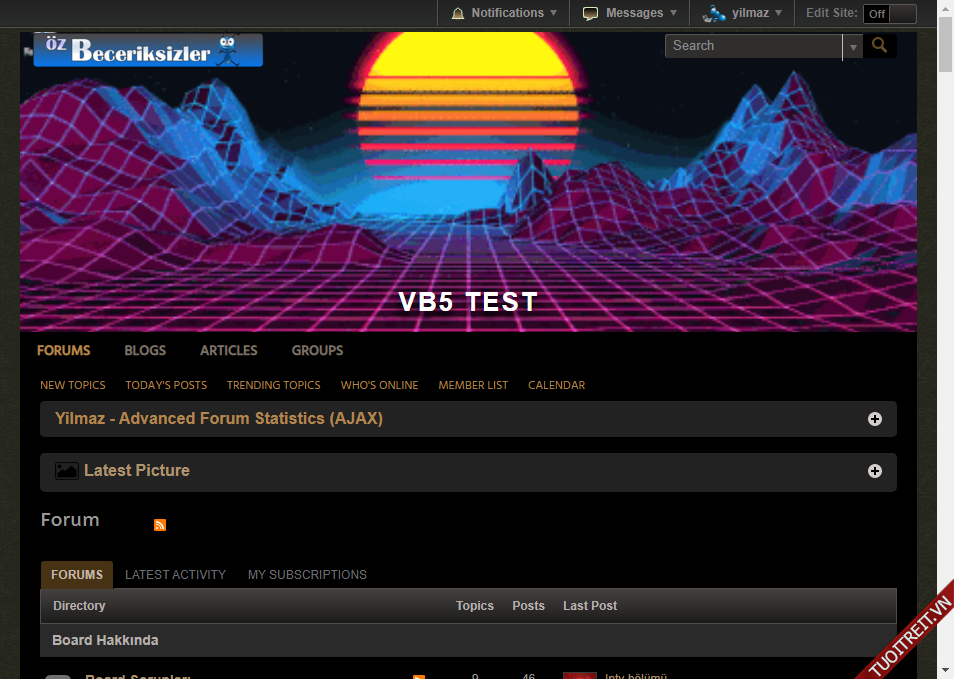
Task: Click the Latest Picture image icon
Action: (67, 471)
